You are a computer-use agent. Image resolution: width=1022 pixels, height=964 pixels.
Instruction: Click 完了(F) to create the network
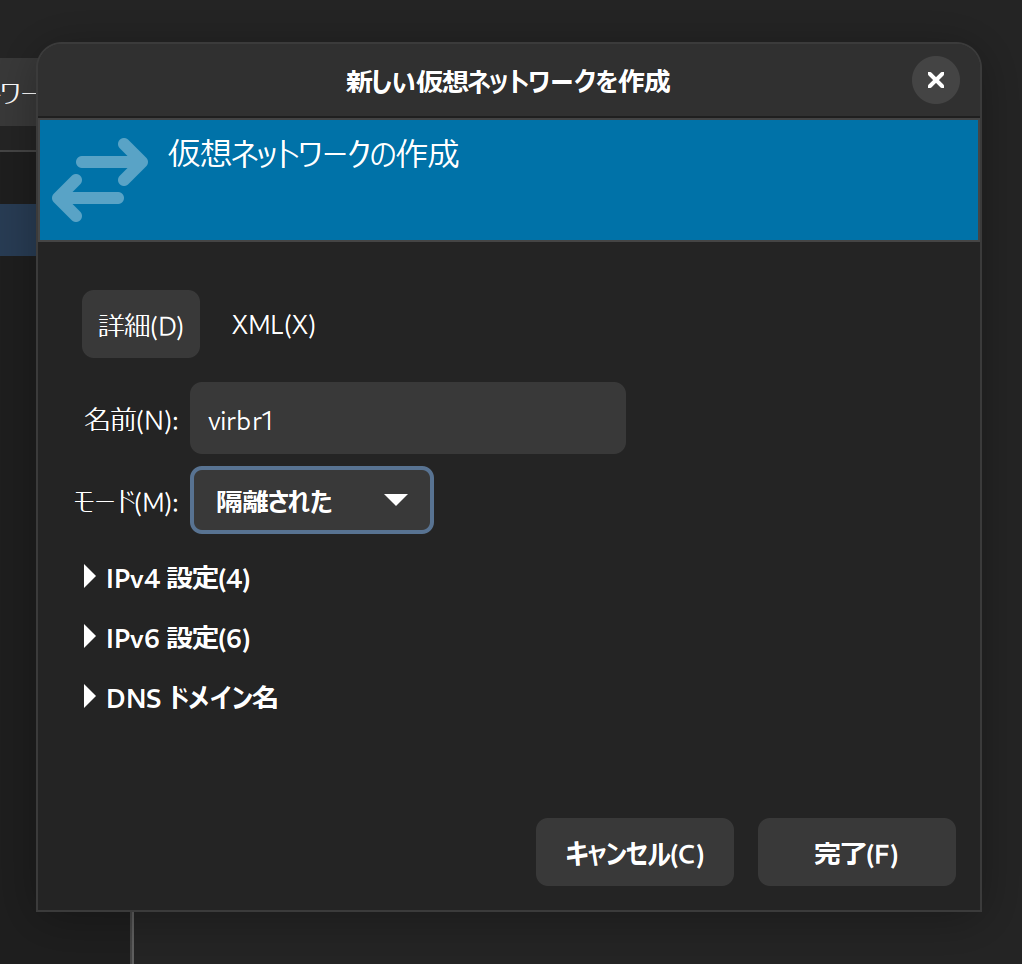point(856,852)
